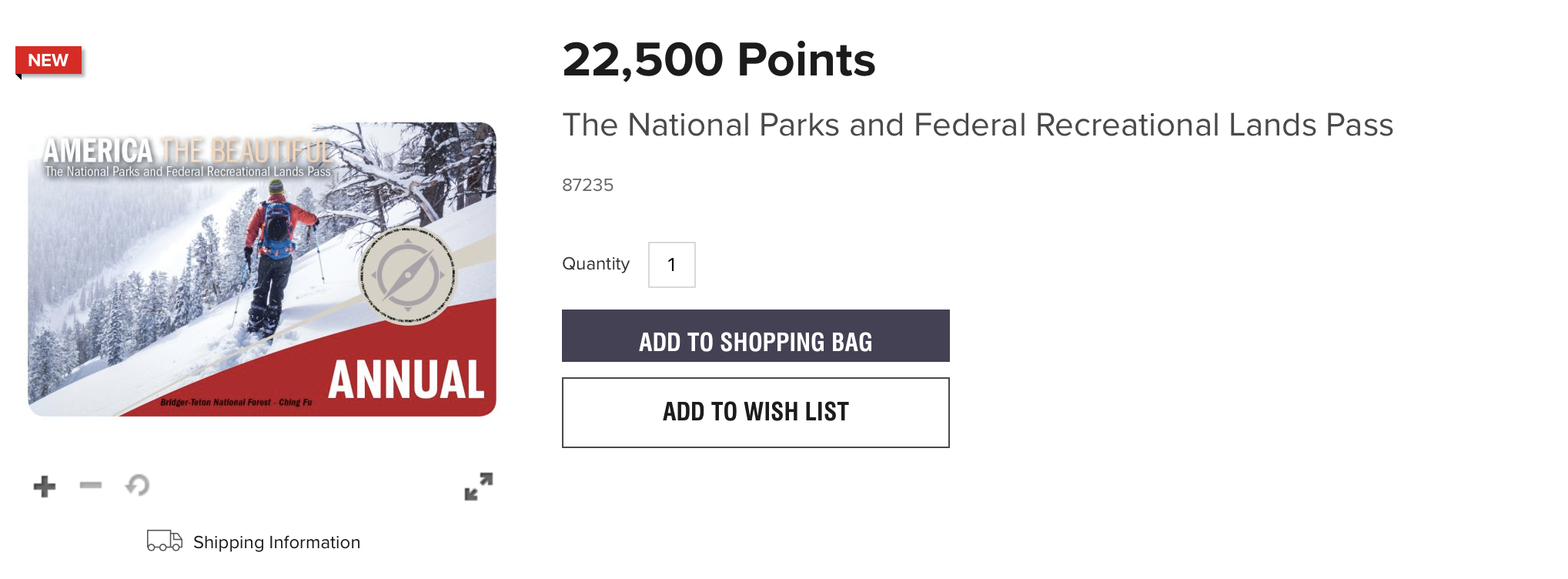Reset the product image view
This screenshot has width=1568, height=579.
click(x=137, y=485)
